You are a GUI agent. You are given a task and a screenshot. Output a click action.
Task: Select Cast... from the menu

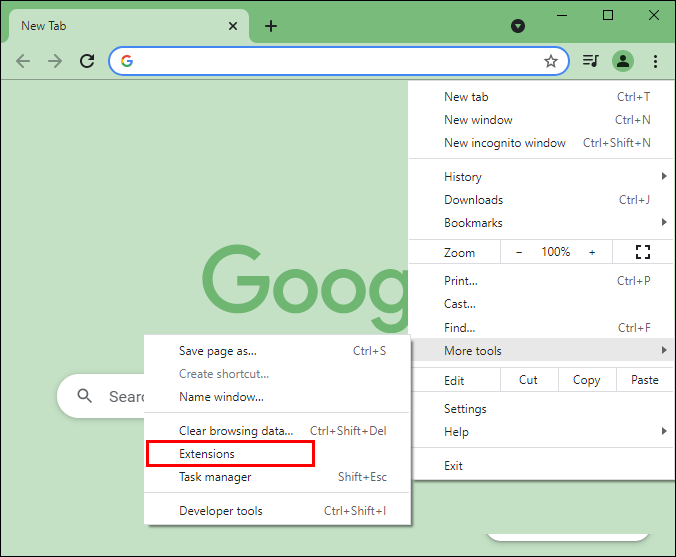tap(541, 304)
